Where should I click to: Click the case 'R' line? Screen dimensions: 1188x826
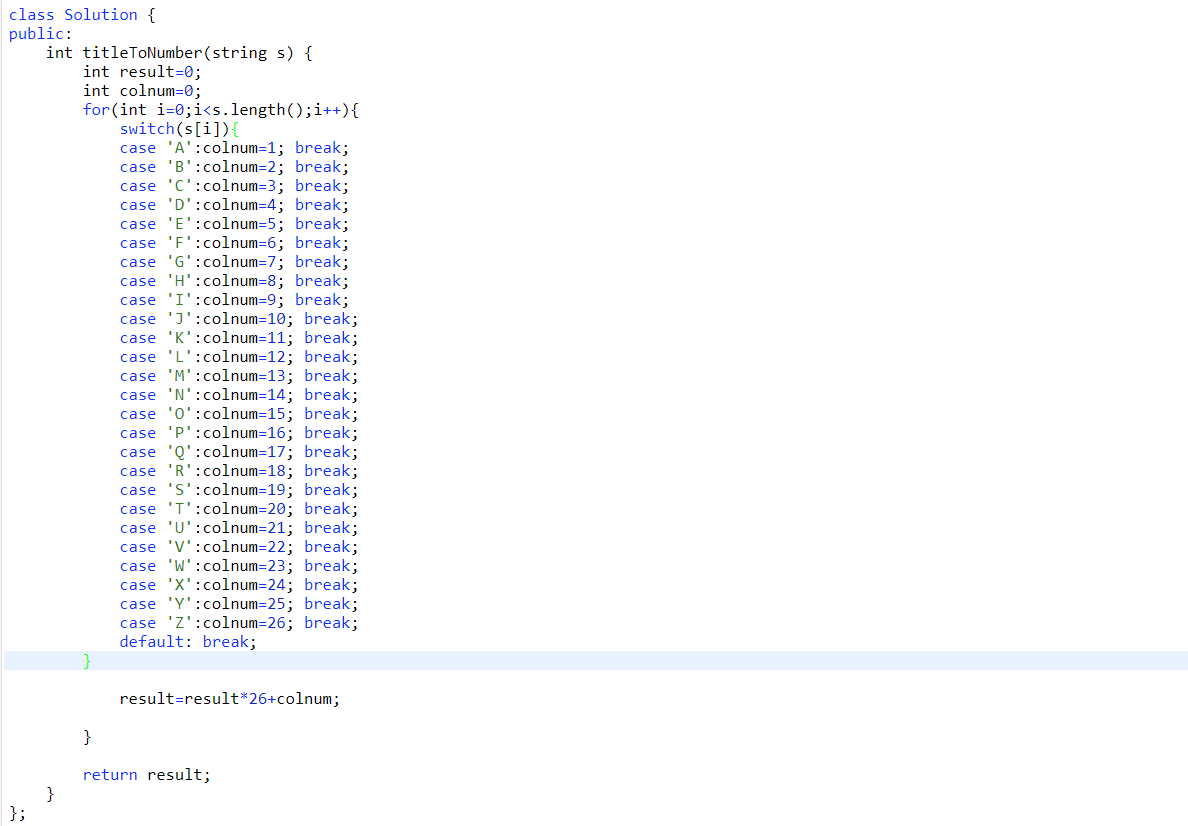pyautogui.click(x=239, y=471)
